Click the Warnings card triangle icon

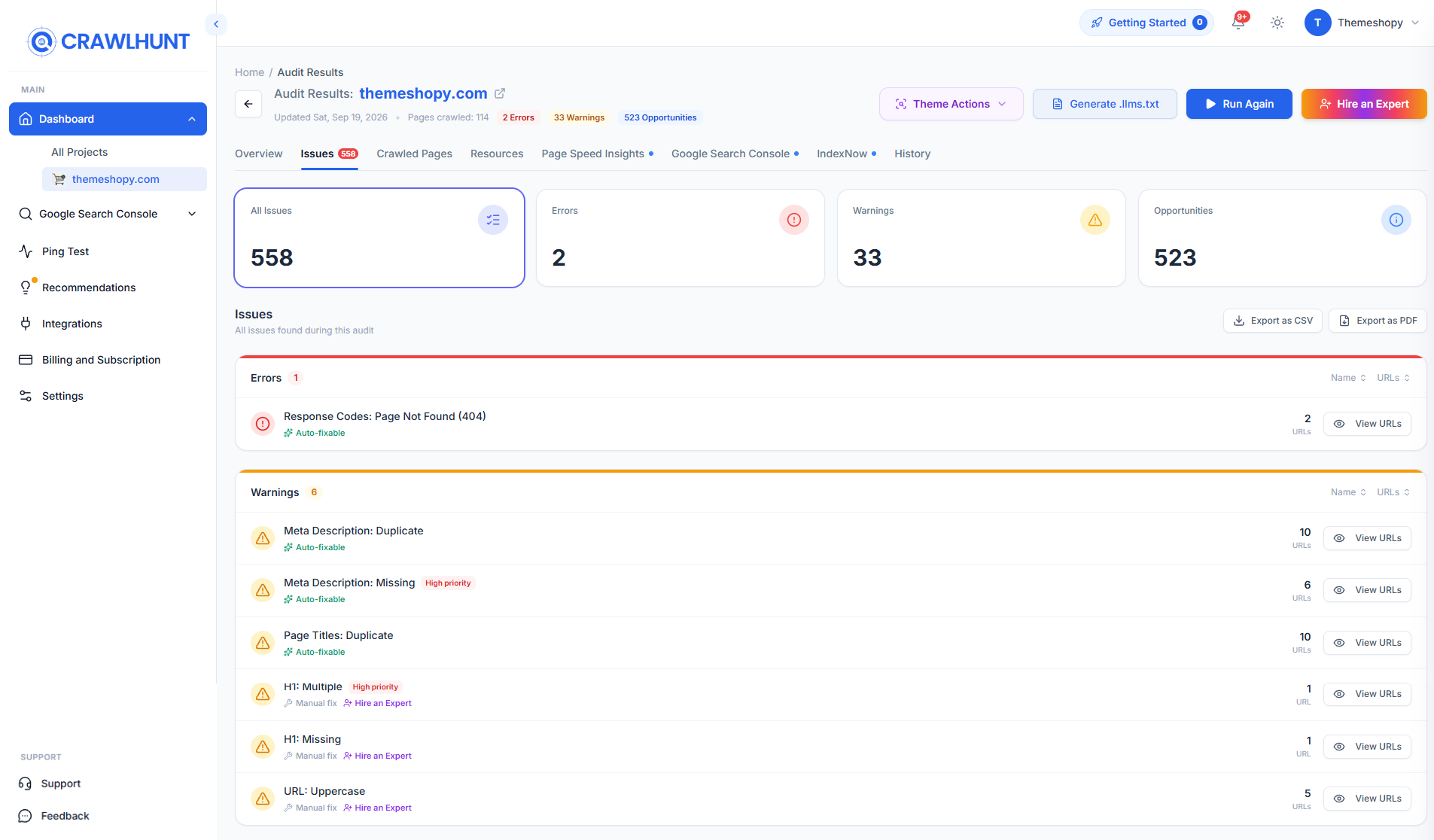tap(1095, 220)
